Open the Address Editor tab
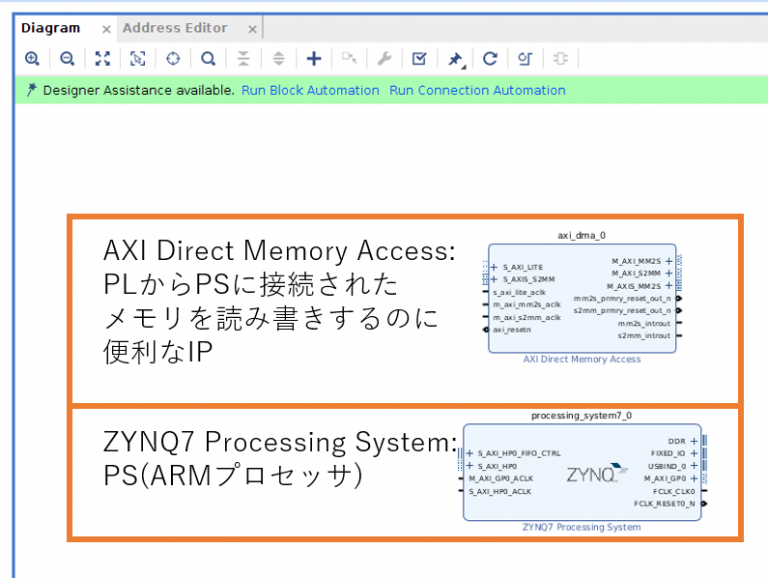 pos(175,28)
